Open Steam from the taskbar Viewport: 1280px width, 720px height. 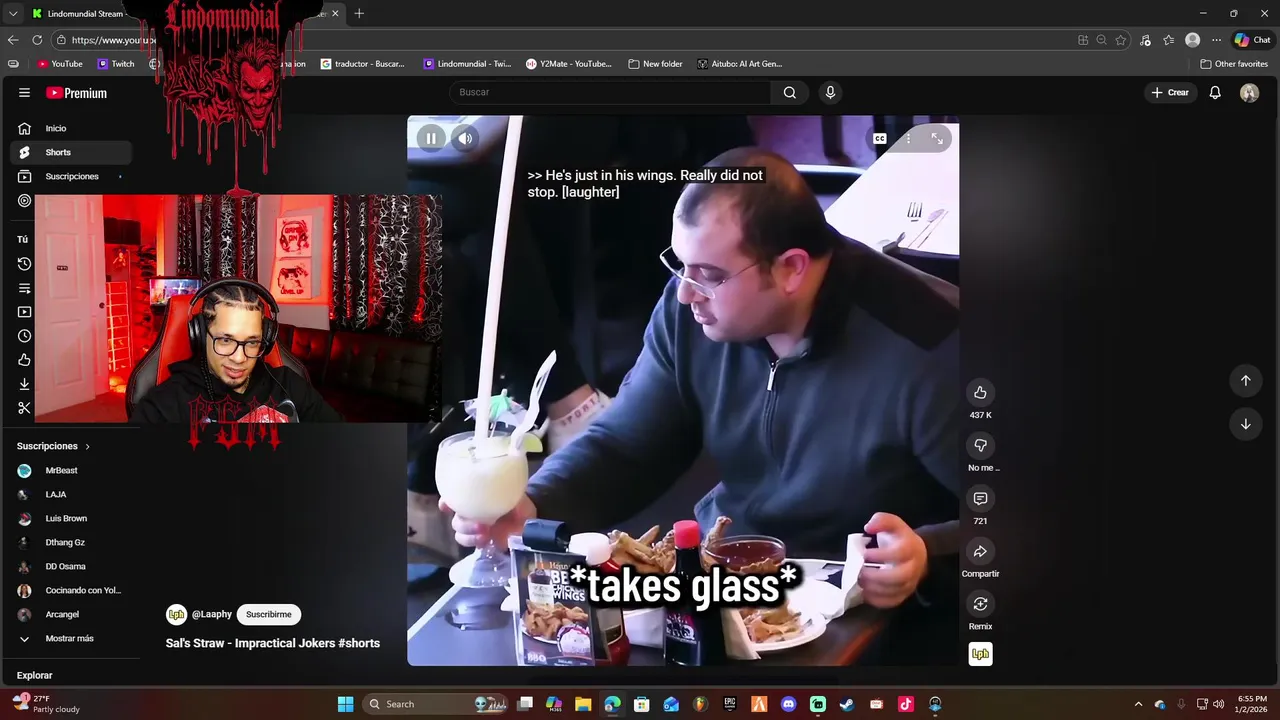tap(847, 704)
